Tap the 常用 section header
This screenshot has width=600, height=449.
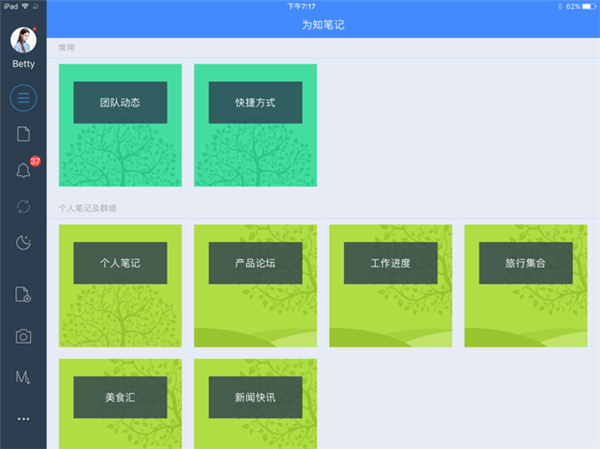tap(67, 48)
